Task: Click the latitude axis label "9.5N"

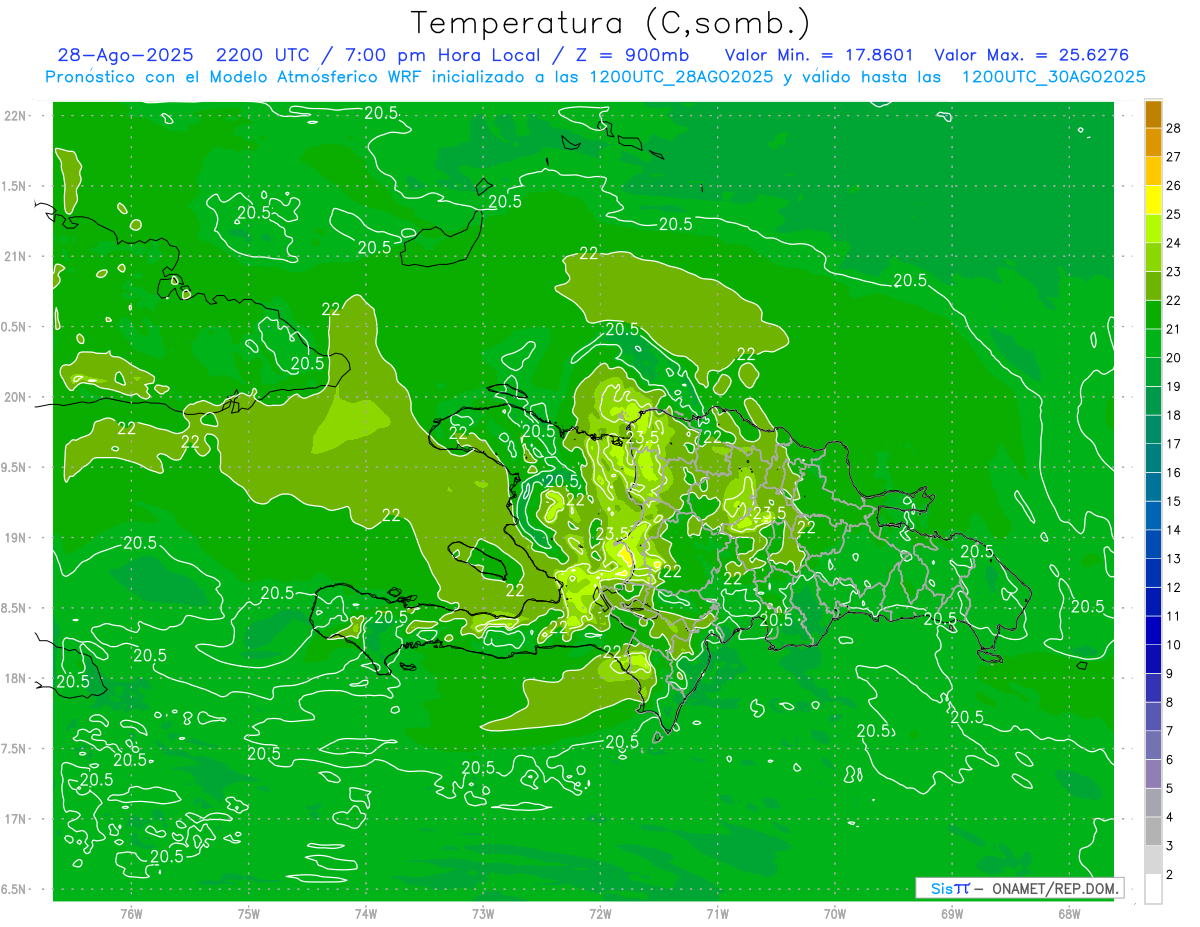Action: coord(15,467)
